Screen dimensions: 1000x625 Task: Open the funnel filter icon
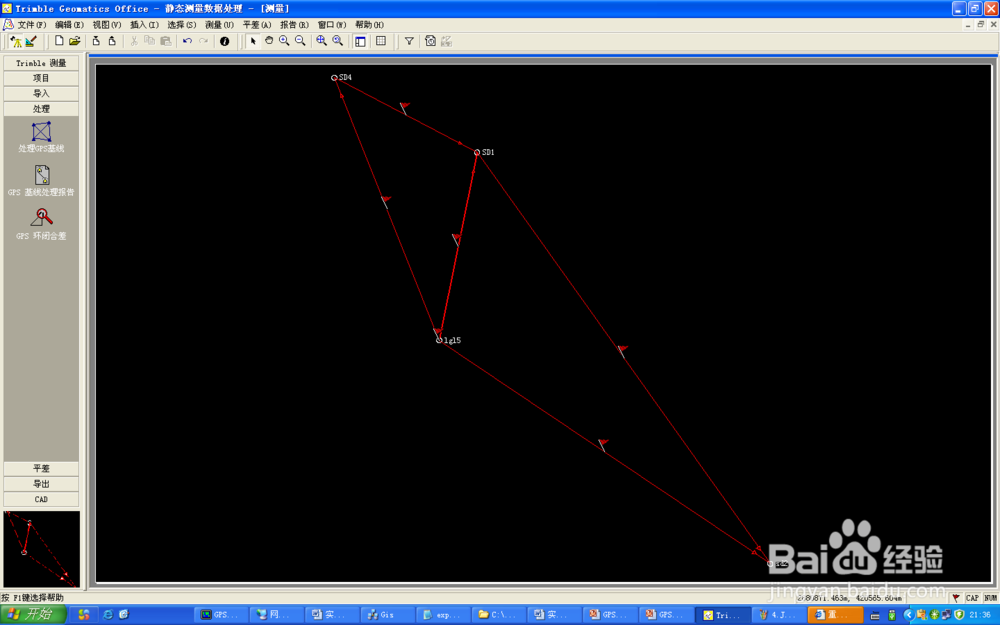(409, 41)
